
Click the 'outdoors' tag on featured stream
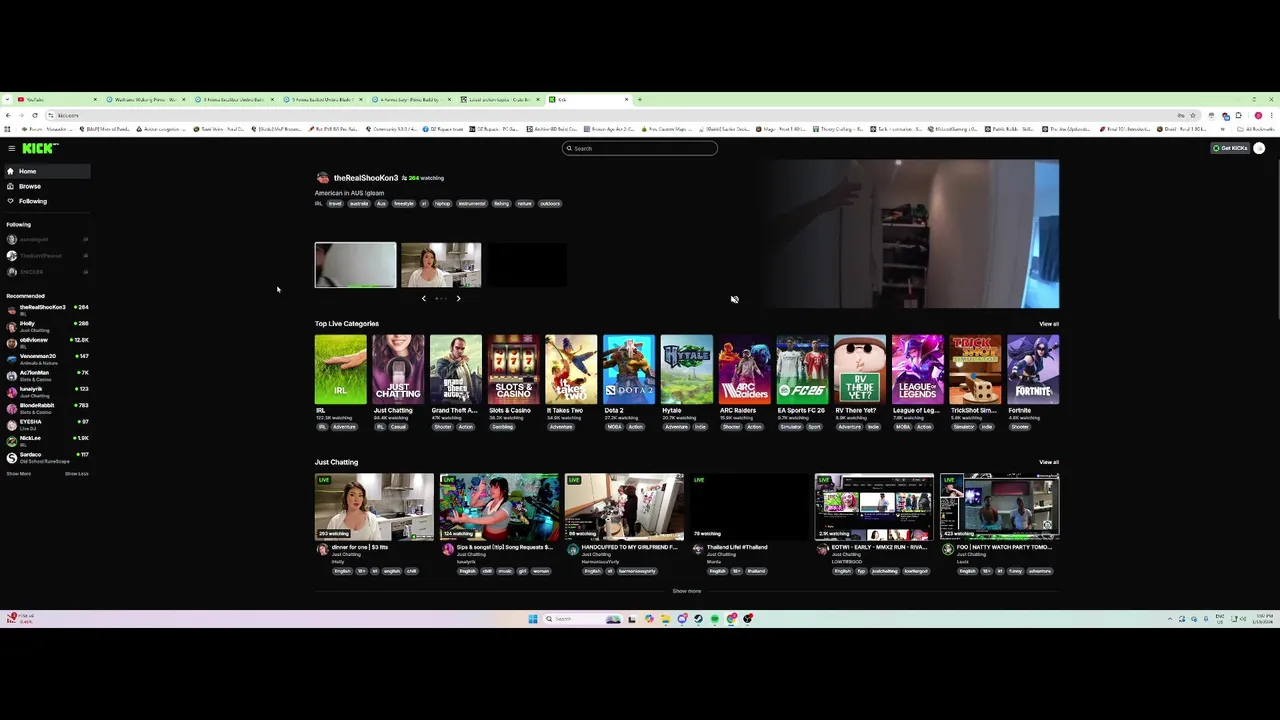pyautogui.click(x=550, y=203)
